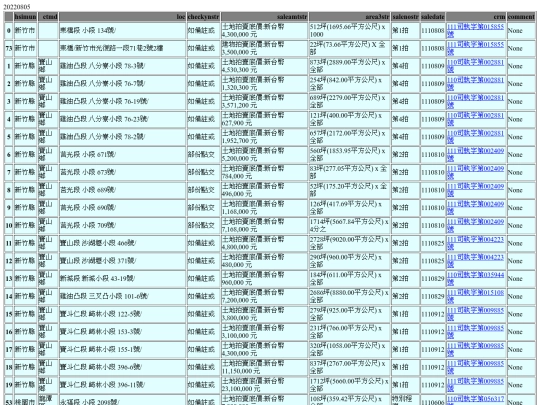Select the area cell containing '1695.66'
This screenshot has height=405, width=540.
(349, 30)
